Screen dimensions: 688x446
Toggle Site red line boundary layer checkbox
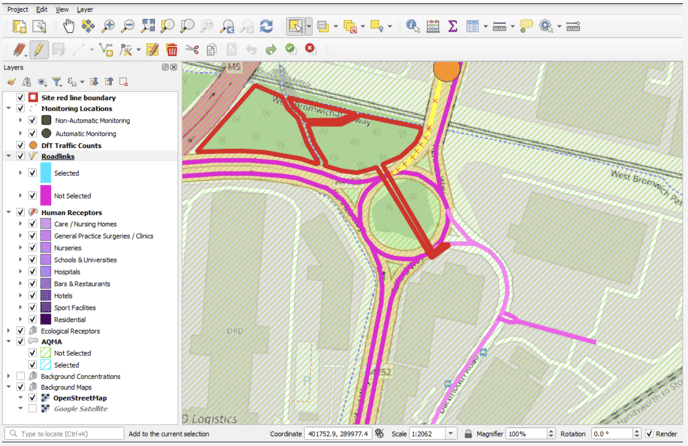point(20,97)
